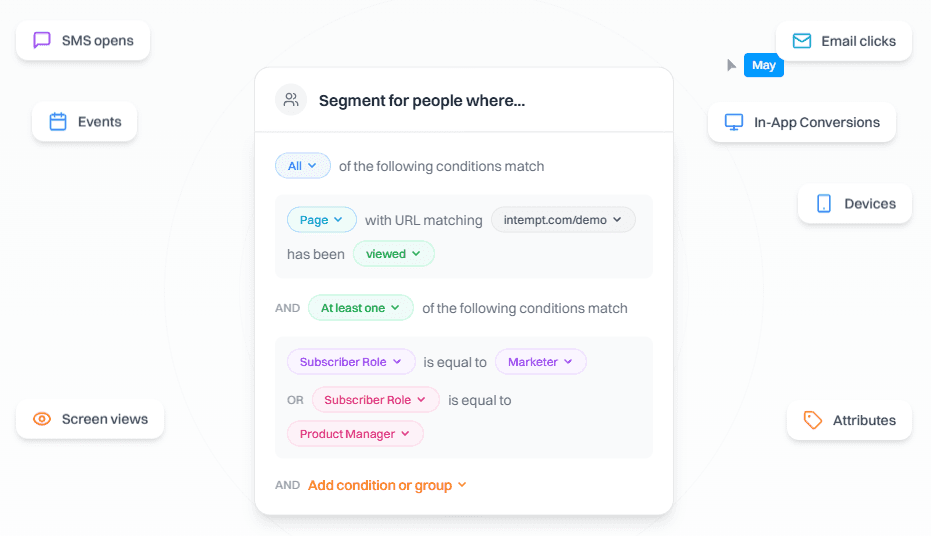931x536 pixels.
Task: Click the segment people icon in header
Action: 291,100
